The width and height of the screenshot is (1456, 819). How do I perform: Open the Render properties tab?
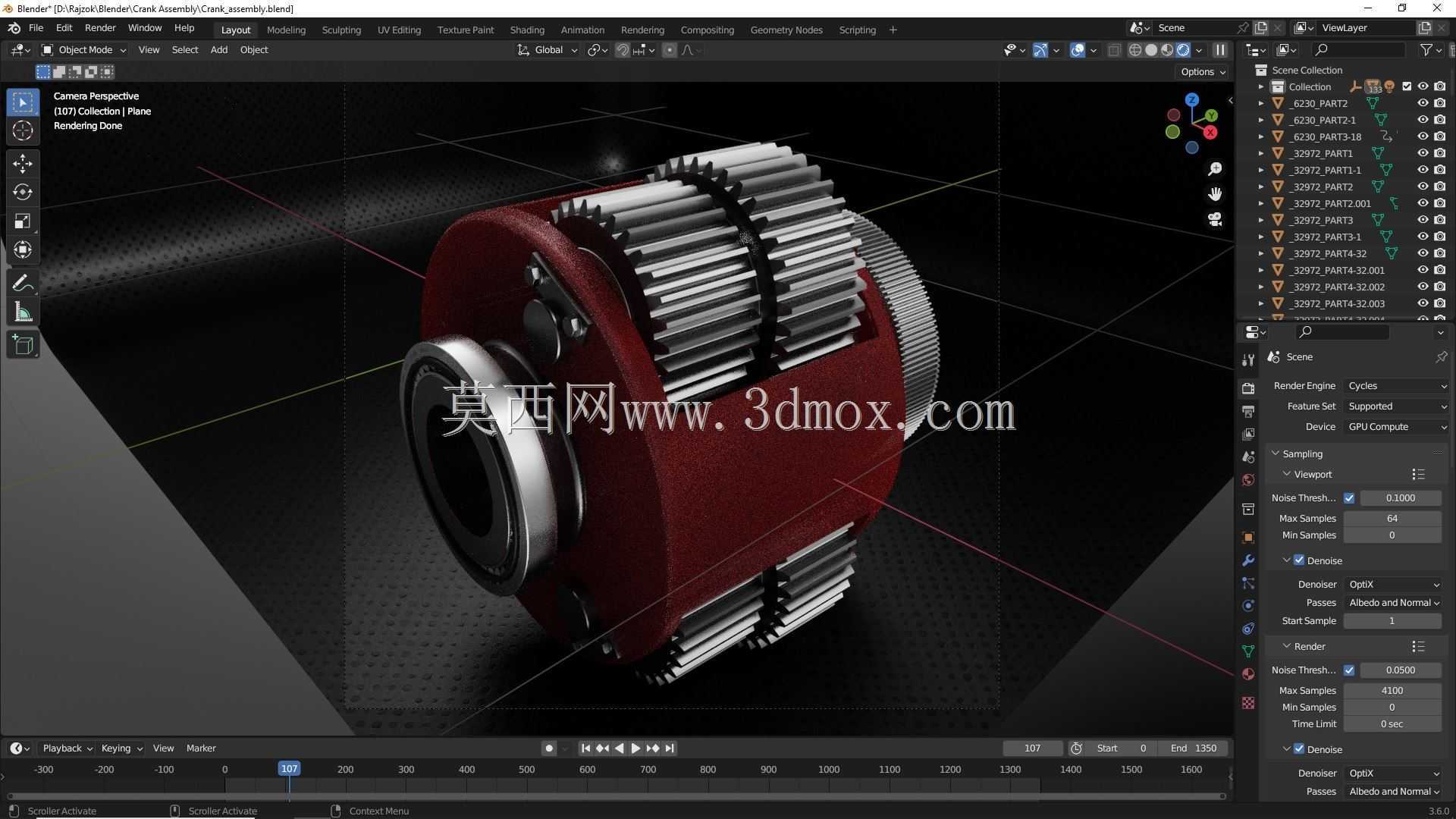[1248, 388]
